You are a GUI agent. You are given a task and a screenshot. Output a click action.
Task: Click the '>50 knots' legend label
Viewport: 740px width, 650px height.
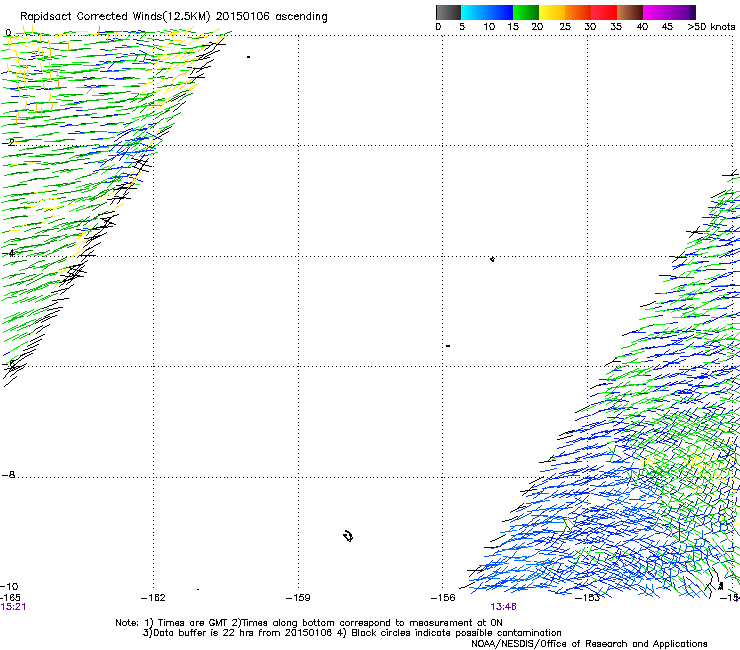point(711,27)
